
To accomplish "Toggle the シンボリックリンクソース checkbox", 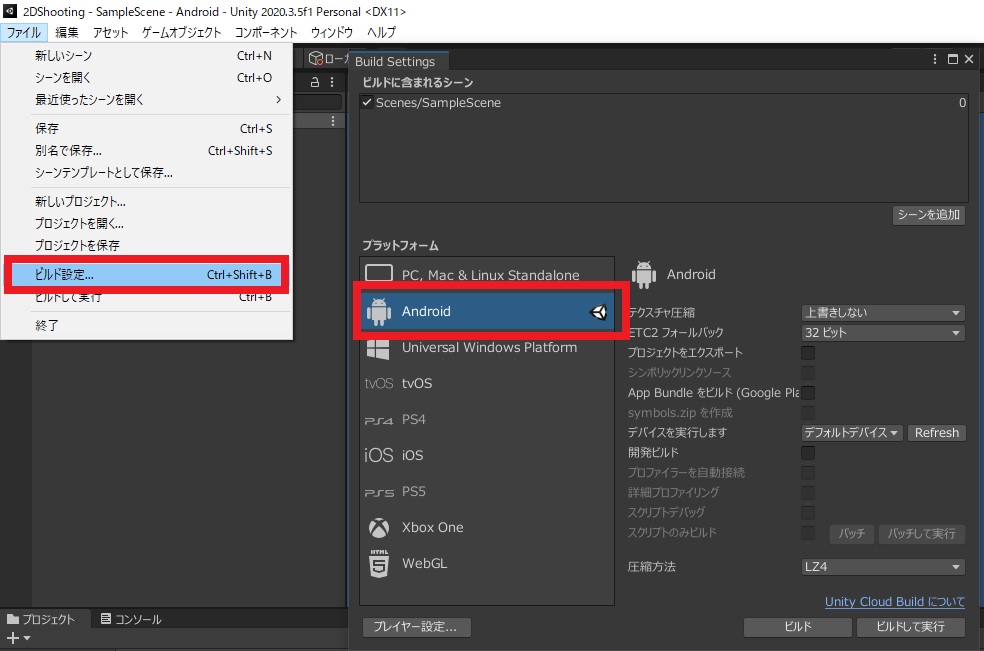I will click(x=808, y=373).
